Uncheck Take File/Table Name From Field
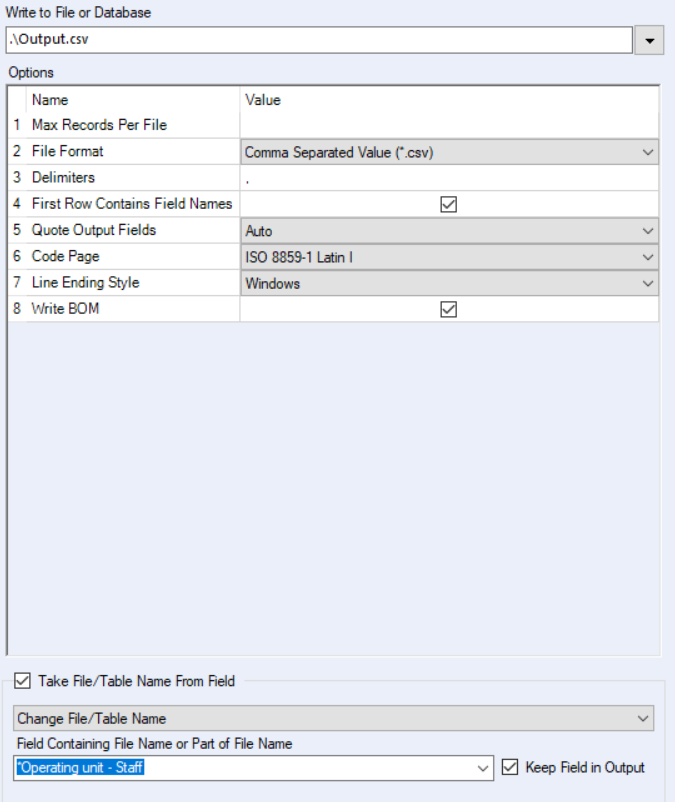The width and height of the screenshot is (675, 802). click(x=23, y=681)
